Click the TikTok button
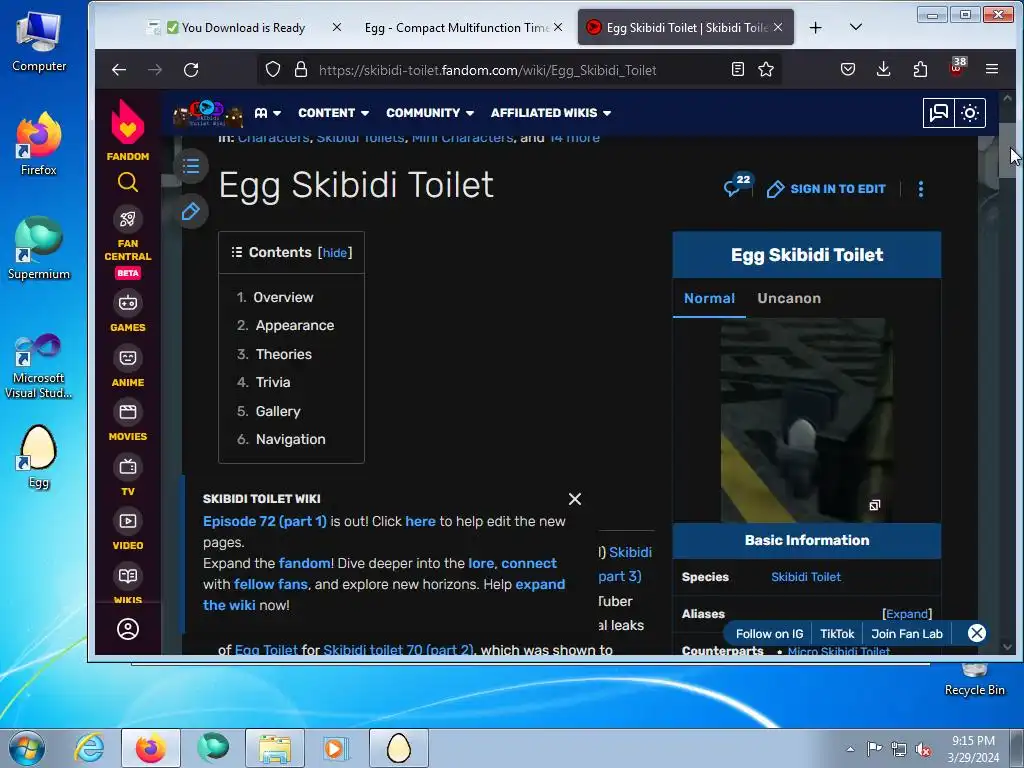Image resolution: width=1024 pixels, height=768 pixels. click(x=837, y=633)
